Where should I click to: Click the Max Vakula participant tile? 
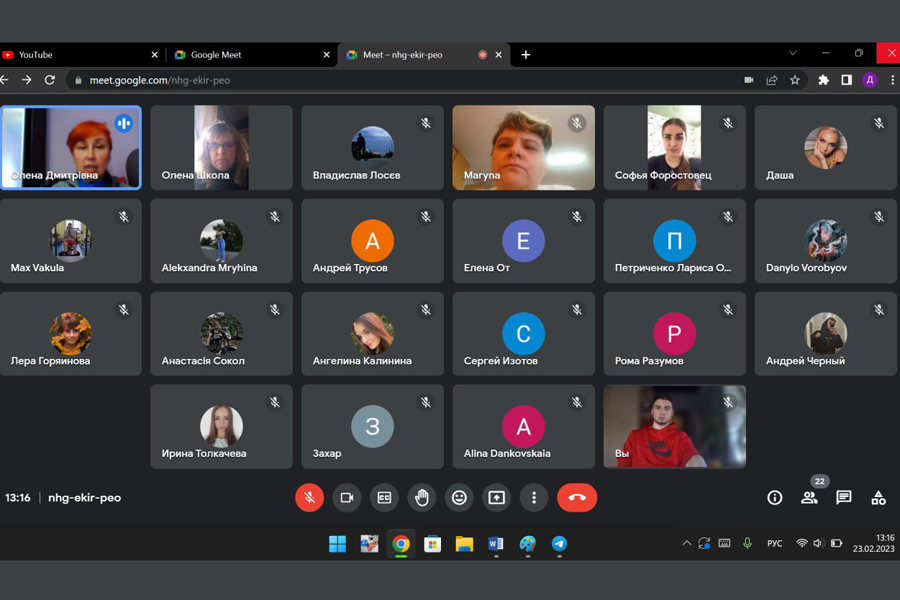[71, 241]
